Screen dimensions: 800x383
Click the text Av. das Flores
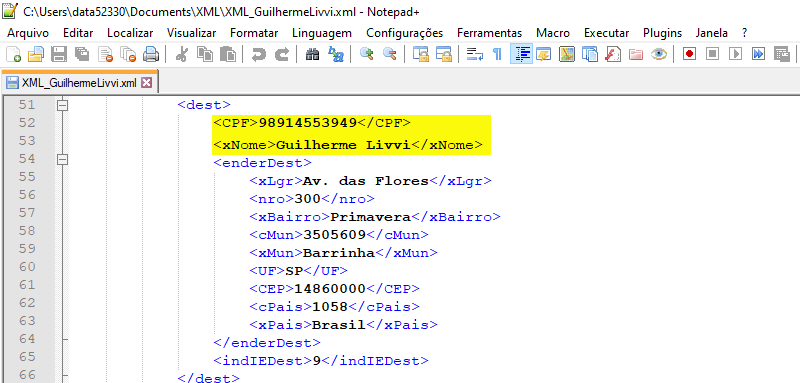click(x=366, y=181)
